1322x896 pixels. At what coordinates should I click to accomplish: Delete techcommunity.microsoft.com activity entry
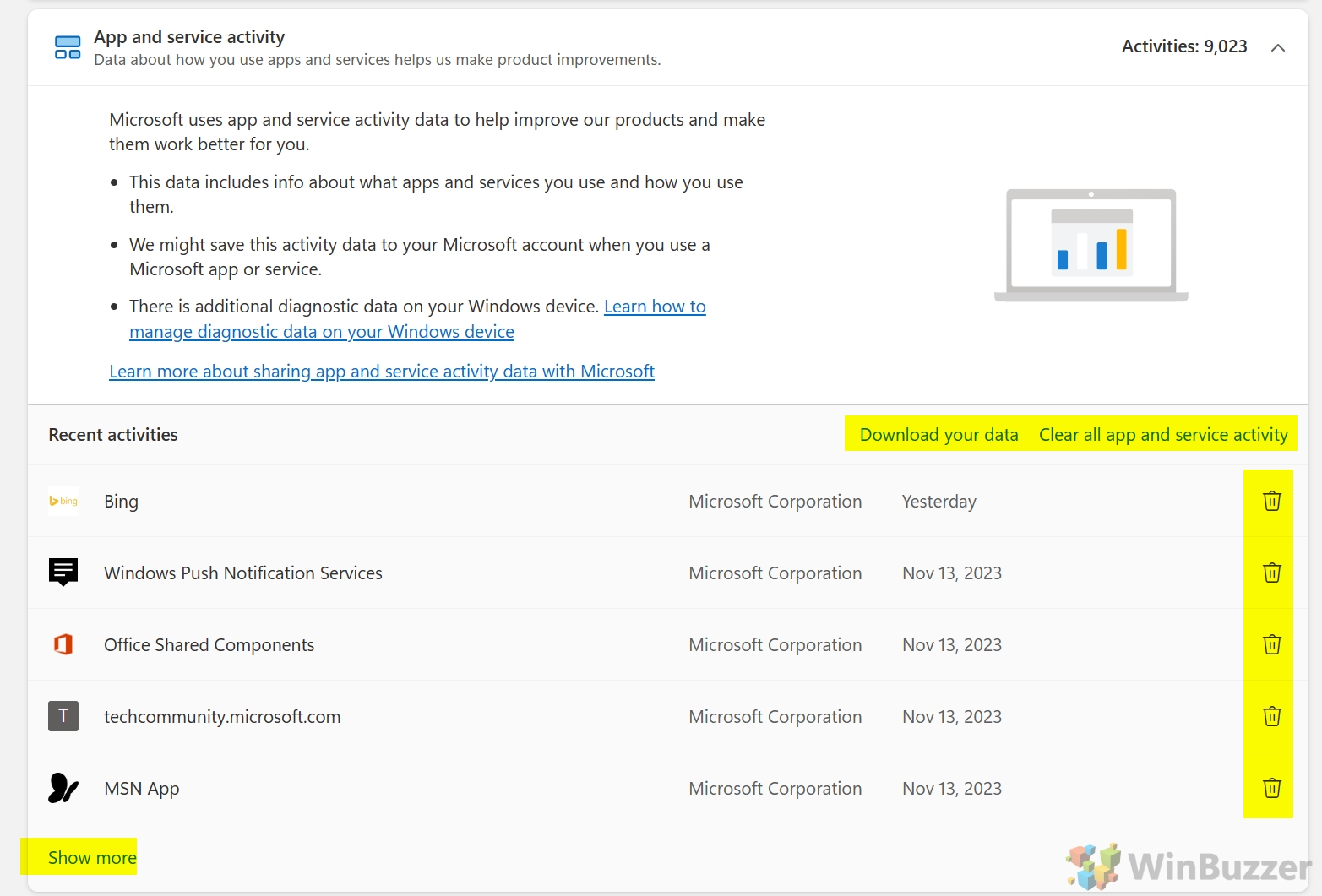coord(1271,716)
